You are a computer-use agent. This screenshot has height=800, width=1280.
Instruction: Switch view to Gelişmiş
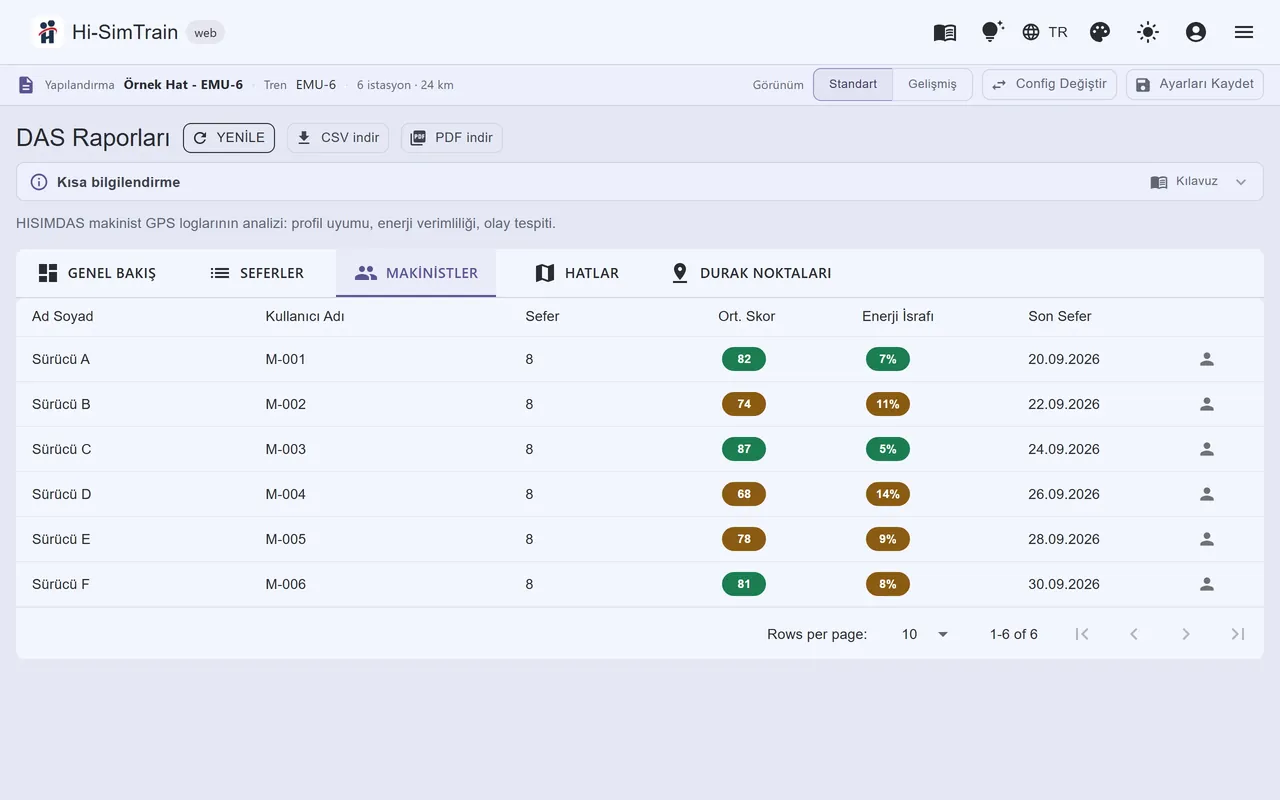point(932,84)
